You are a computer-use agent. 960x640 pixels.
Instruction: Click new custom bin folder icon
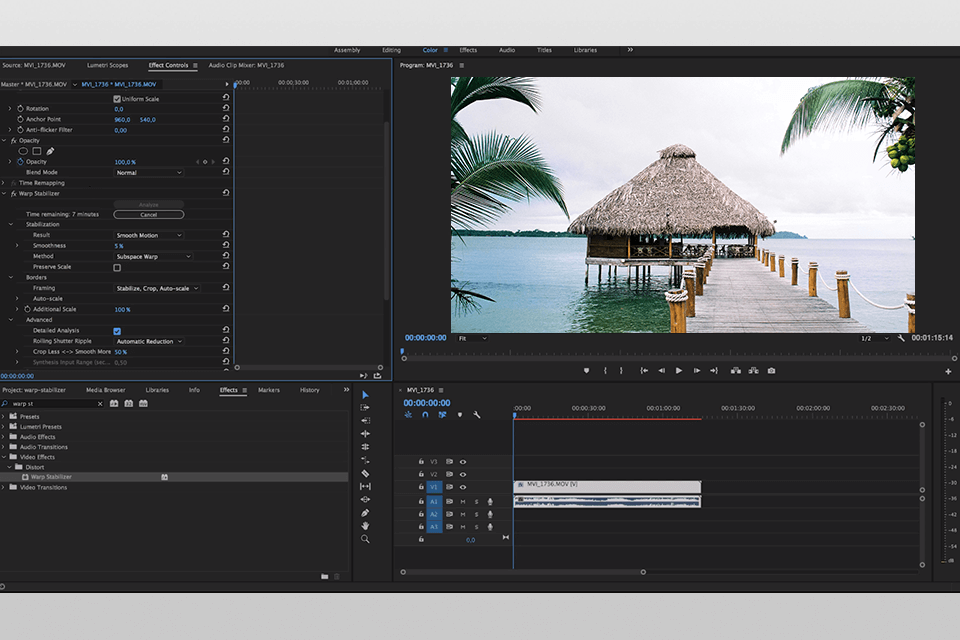click(324, 576)
